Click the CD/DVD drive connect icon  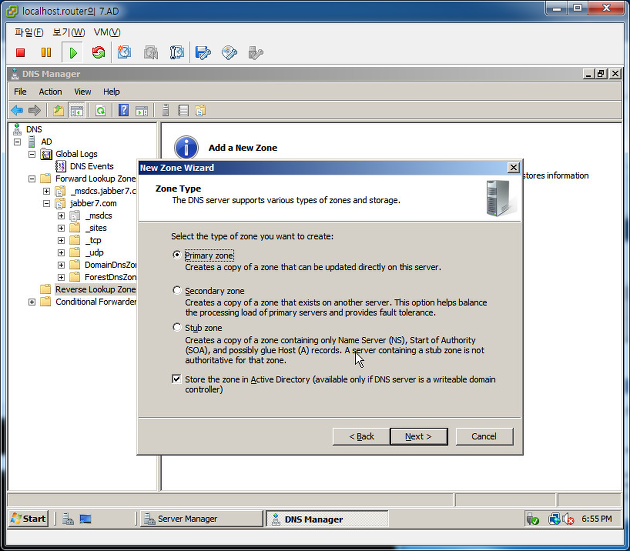[229, 53]
